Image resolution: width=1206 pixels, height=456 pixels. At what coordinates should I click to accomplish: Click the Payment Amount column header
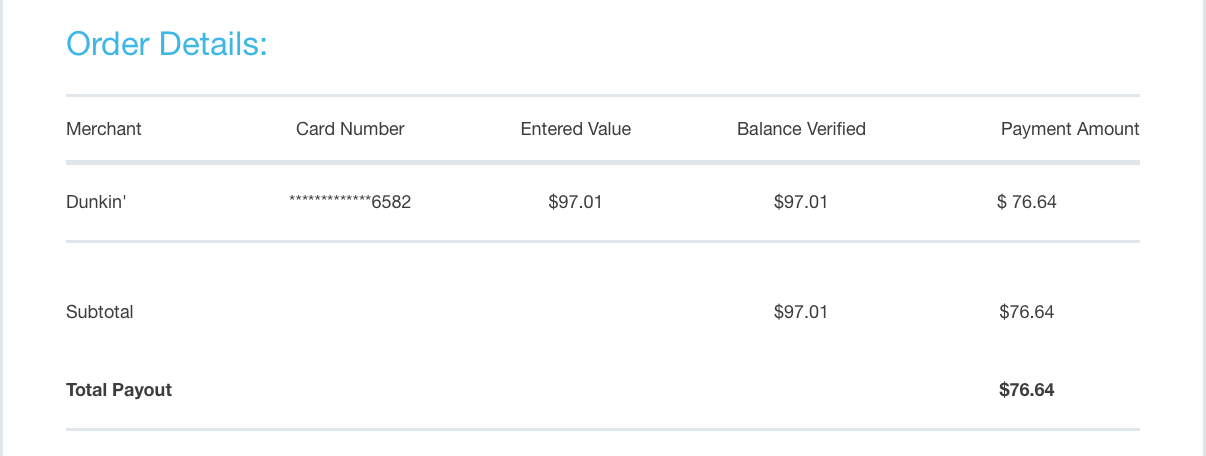(x=1070, y=129)
